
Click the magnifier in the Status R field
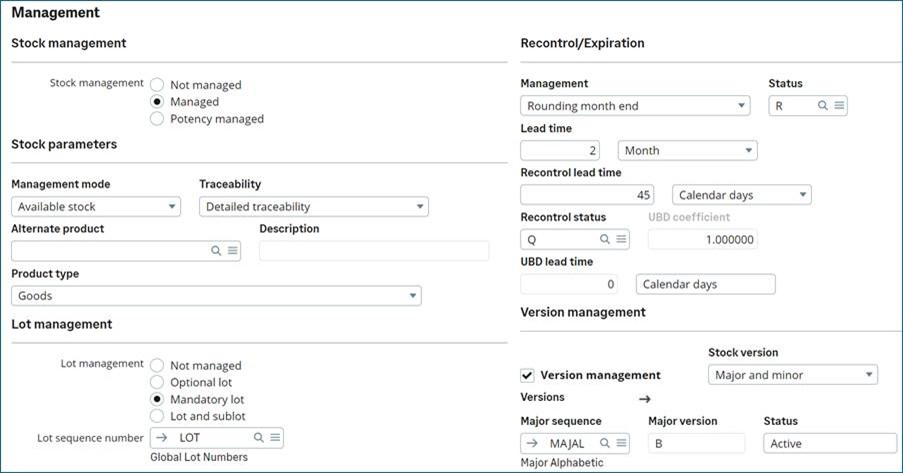pos(823,105)
